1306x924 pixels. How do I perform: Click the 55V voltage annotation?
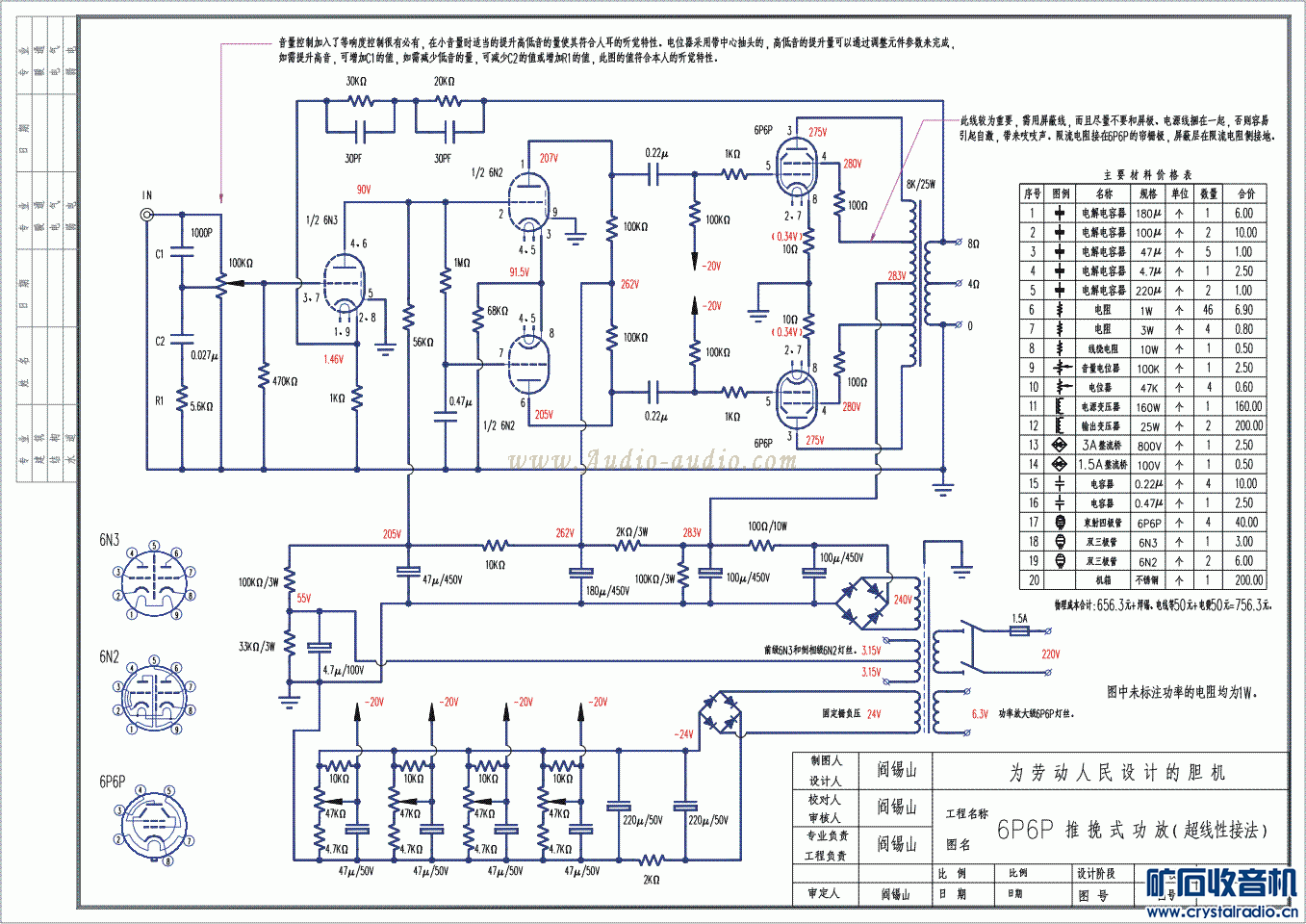point(304,598)
